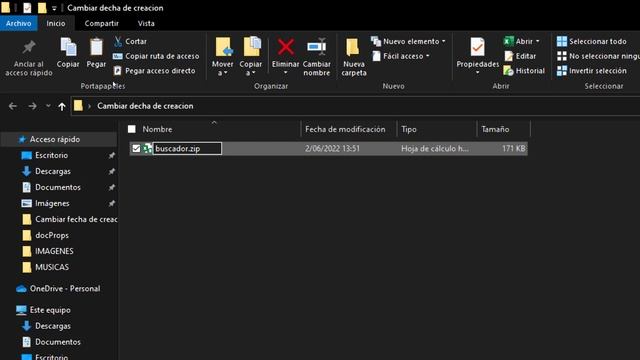Viewport: 640px width, 360px height.
Task: Select Acceso rápido in navigation pane
Action: pyautogui.click(x=55, y=139)
